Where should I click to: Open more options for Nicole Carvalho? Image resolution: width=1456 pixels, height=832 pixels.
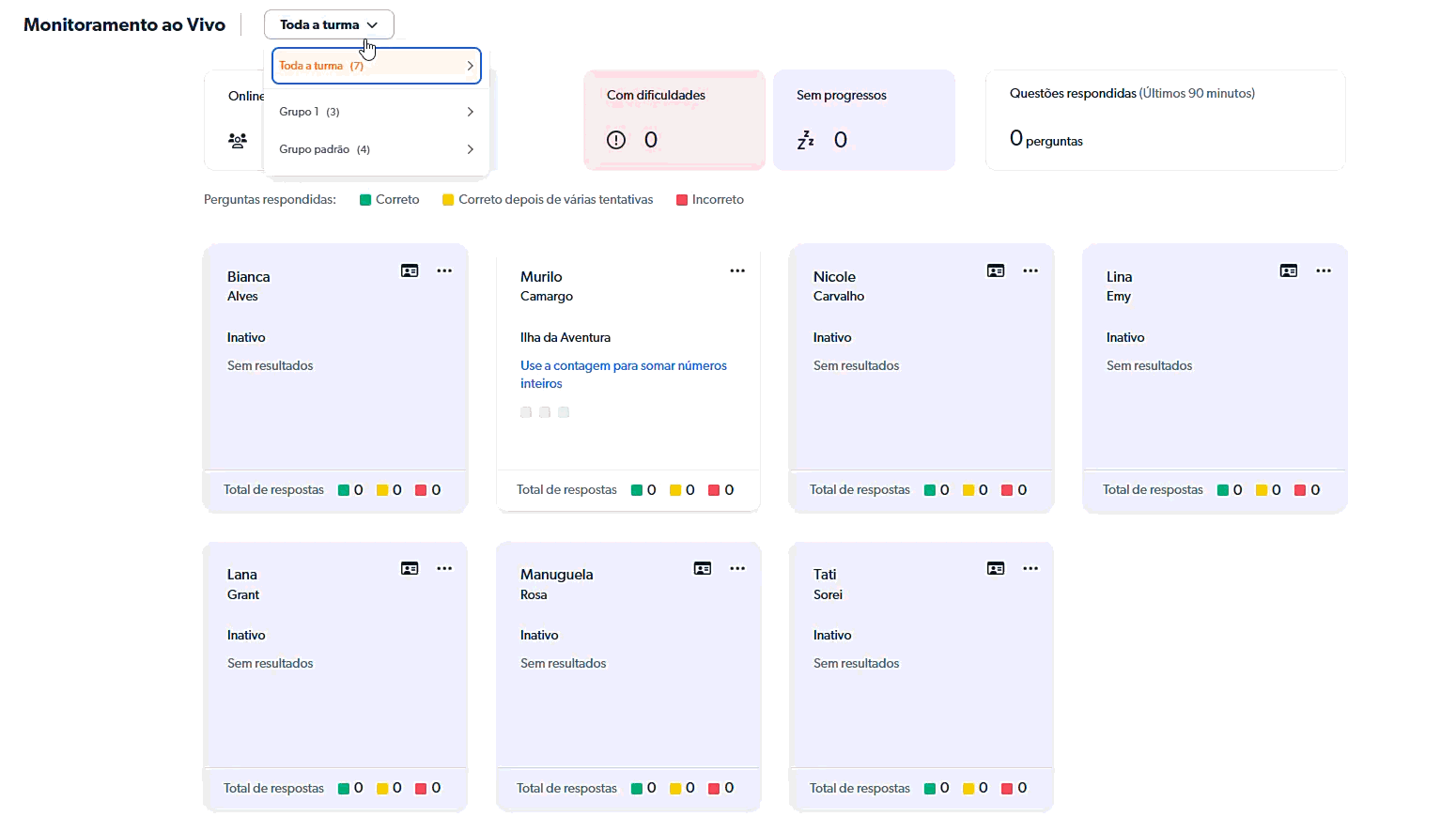(1030, 271)
